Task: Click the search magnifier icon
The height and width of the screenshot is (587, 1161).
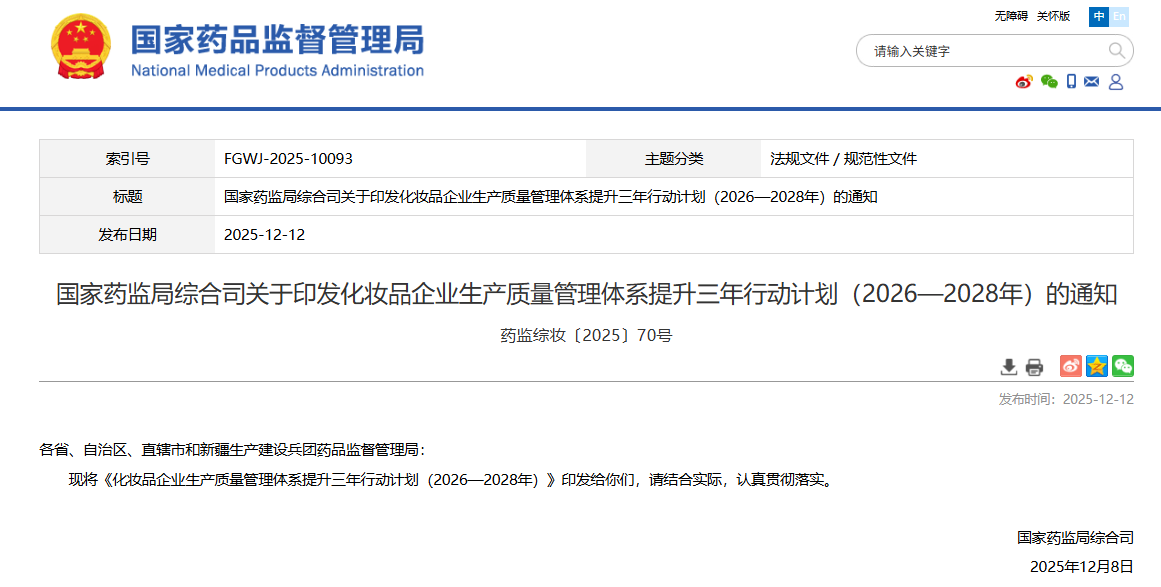Action: click(1116, 51)
